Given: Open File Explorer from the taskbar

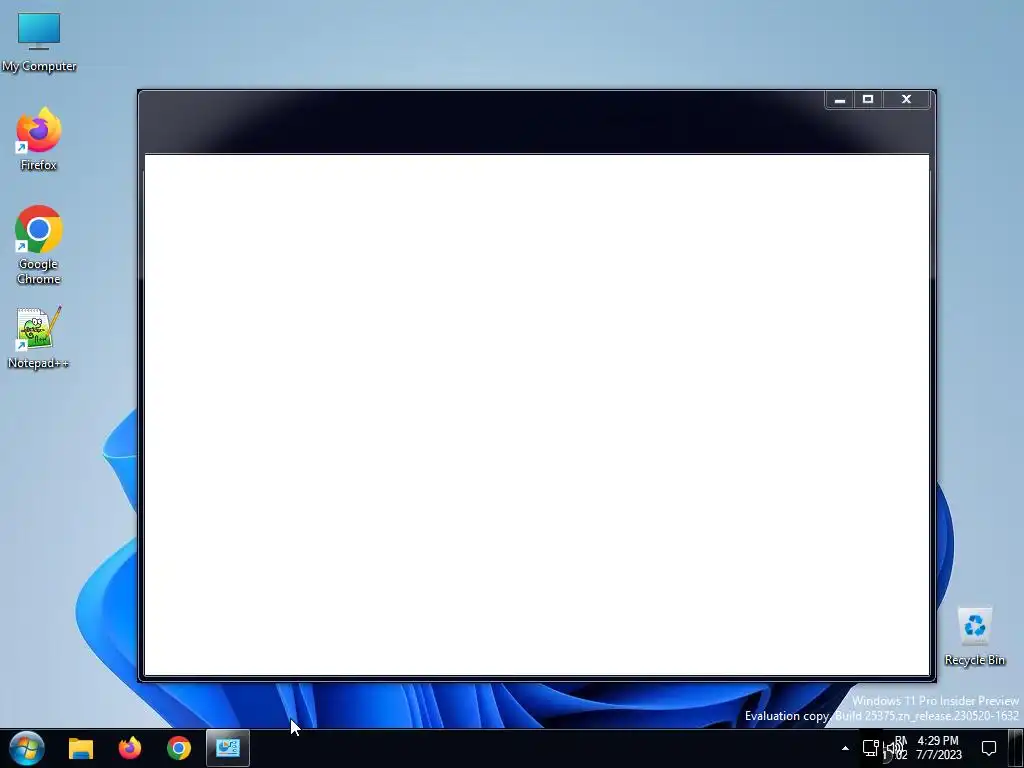Looking at the screenshot, I should [81, 748].
